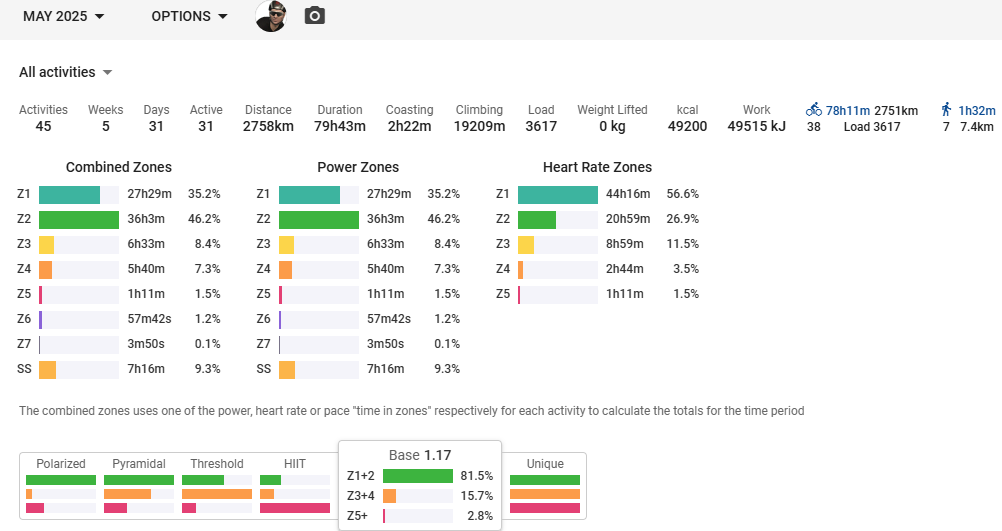
Task: Open the OPTIONS dropdown menu
Action: click(x=189, y=16)
